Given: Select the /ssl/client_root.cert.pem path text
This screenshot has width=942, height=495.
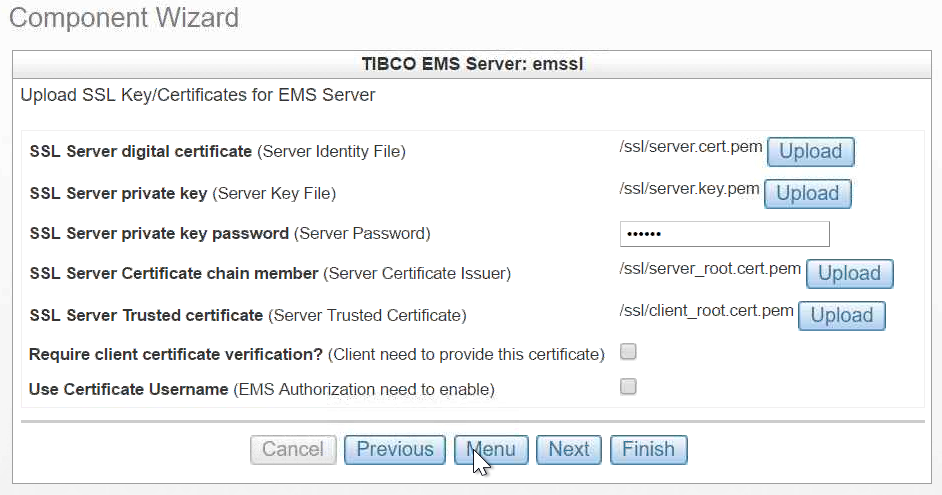Looking at the screenshot, I should (706, 310).
